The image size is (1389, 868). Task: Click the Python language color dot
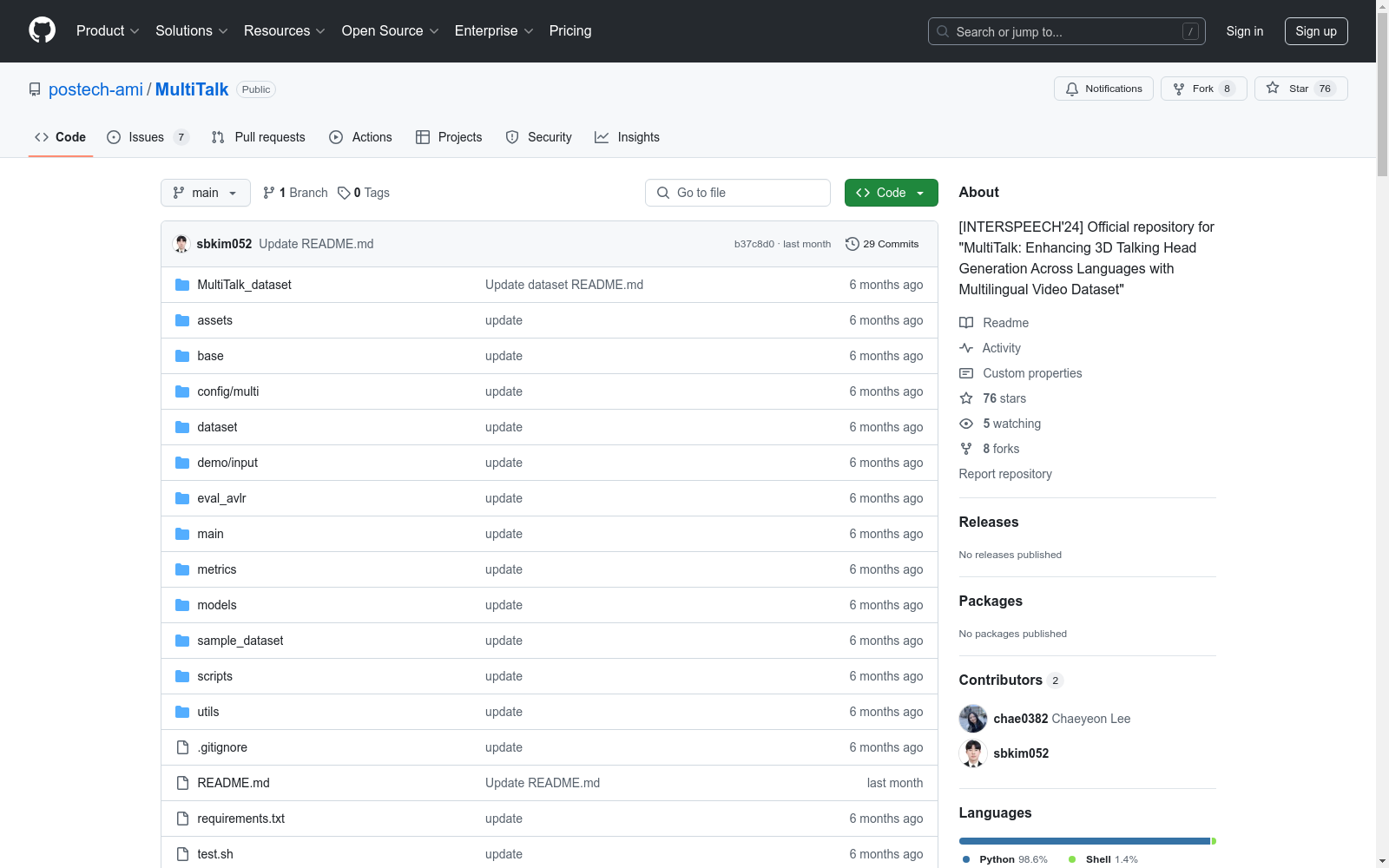(x=966, y=859)
